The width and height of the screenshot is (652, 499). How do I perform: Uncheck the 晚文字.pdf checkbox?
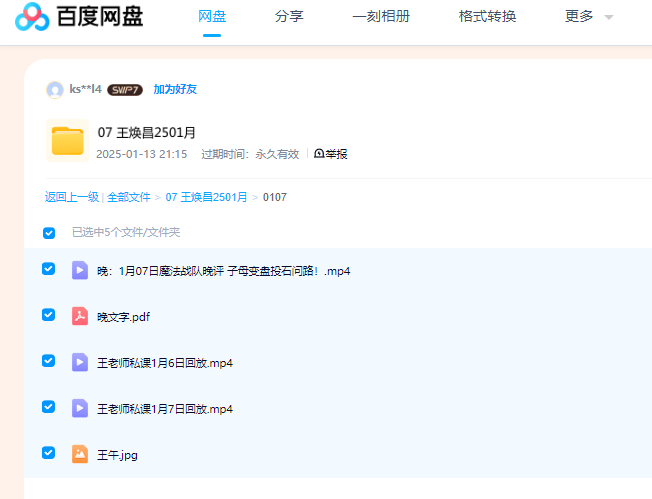coord(49,315)
